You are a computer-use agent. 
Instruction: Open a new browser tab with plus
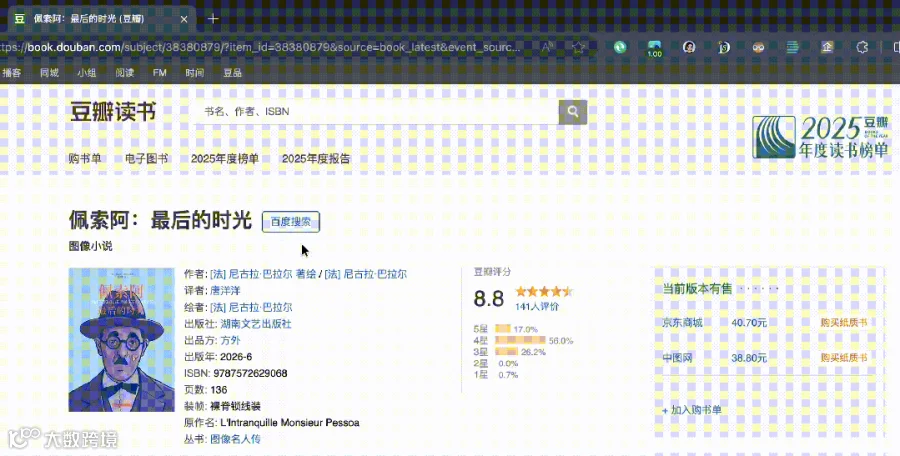(213, 18)
